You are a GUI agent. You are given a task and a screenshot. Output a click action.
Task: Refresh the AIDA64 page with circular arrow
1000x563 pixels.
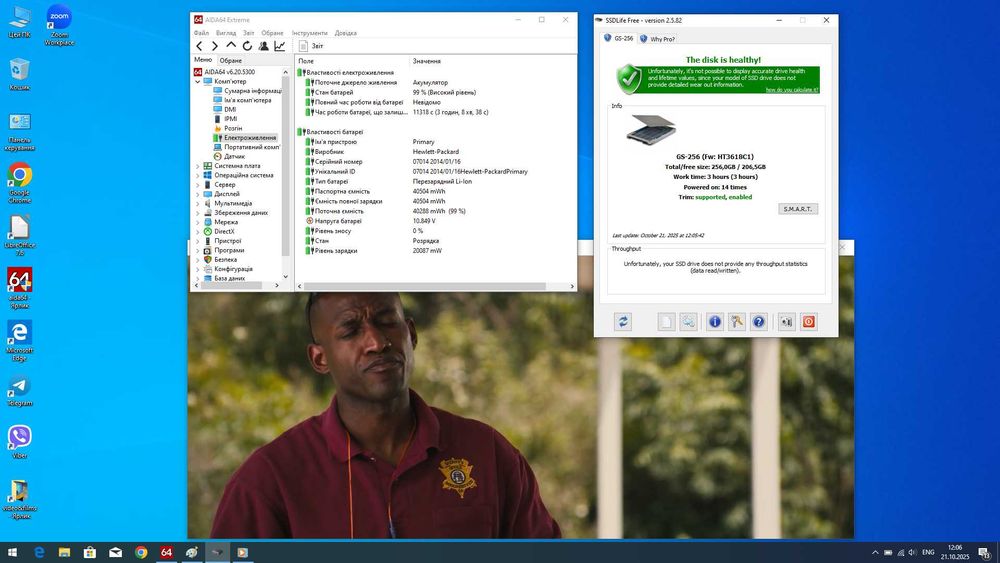tap(247, 46)
